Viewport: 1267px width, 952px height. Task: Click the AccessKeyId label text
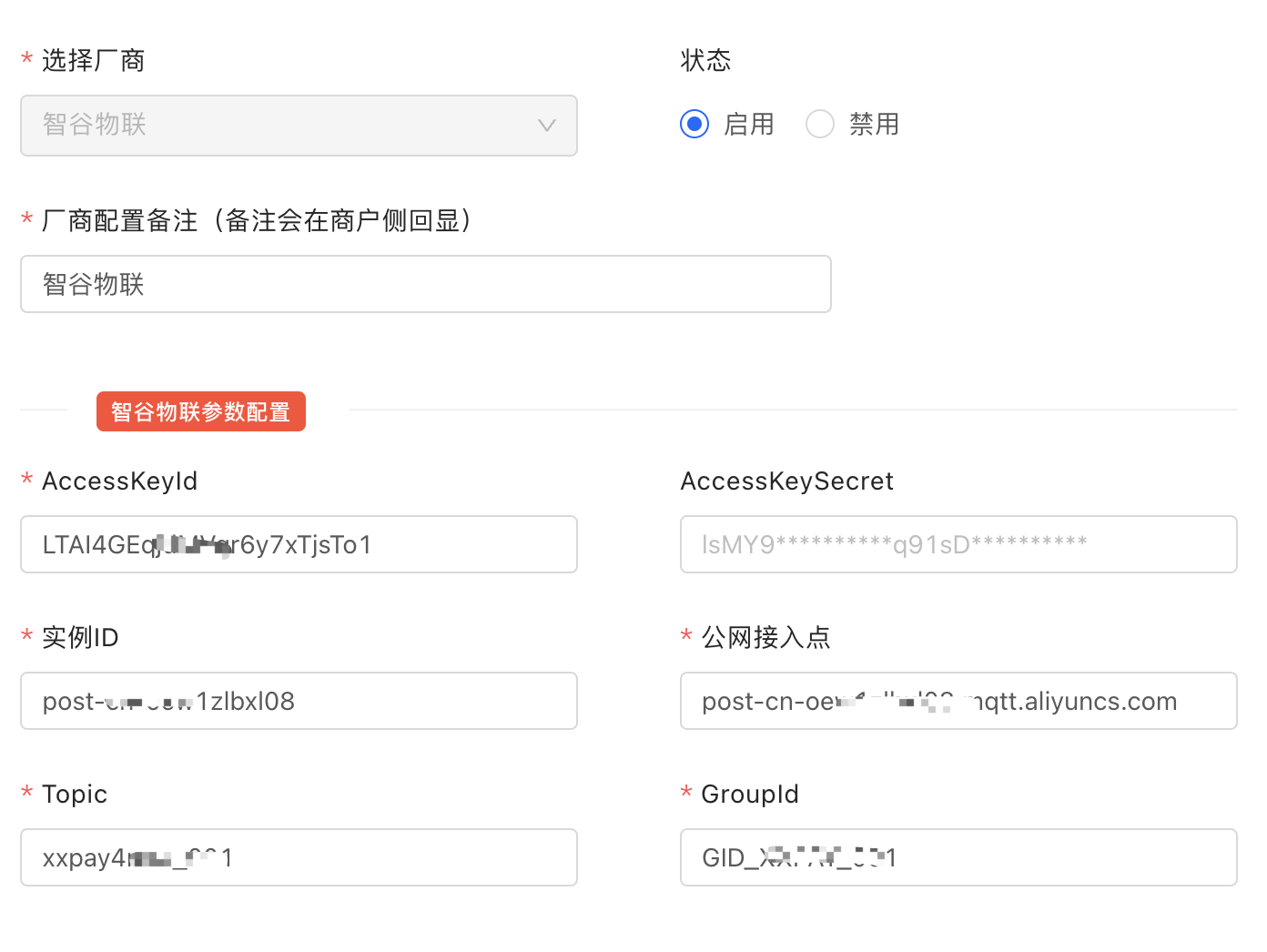[x=119, y=481]
